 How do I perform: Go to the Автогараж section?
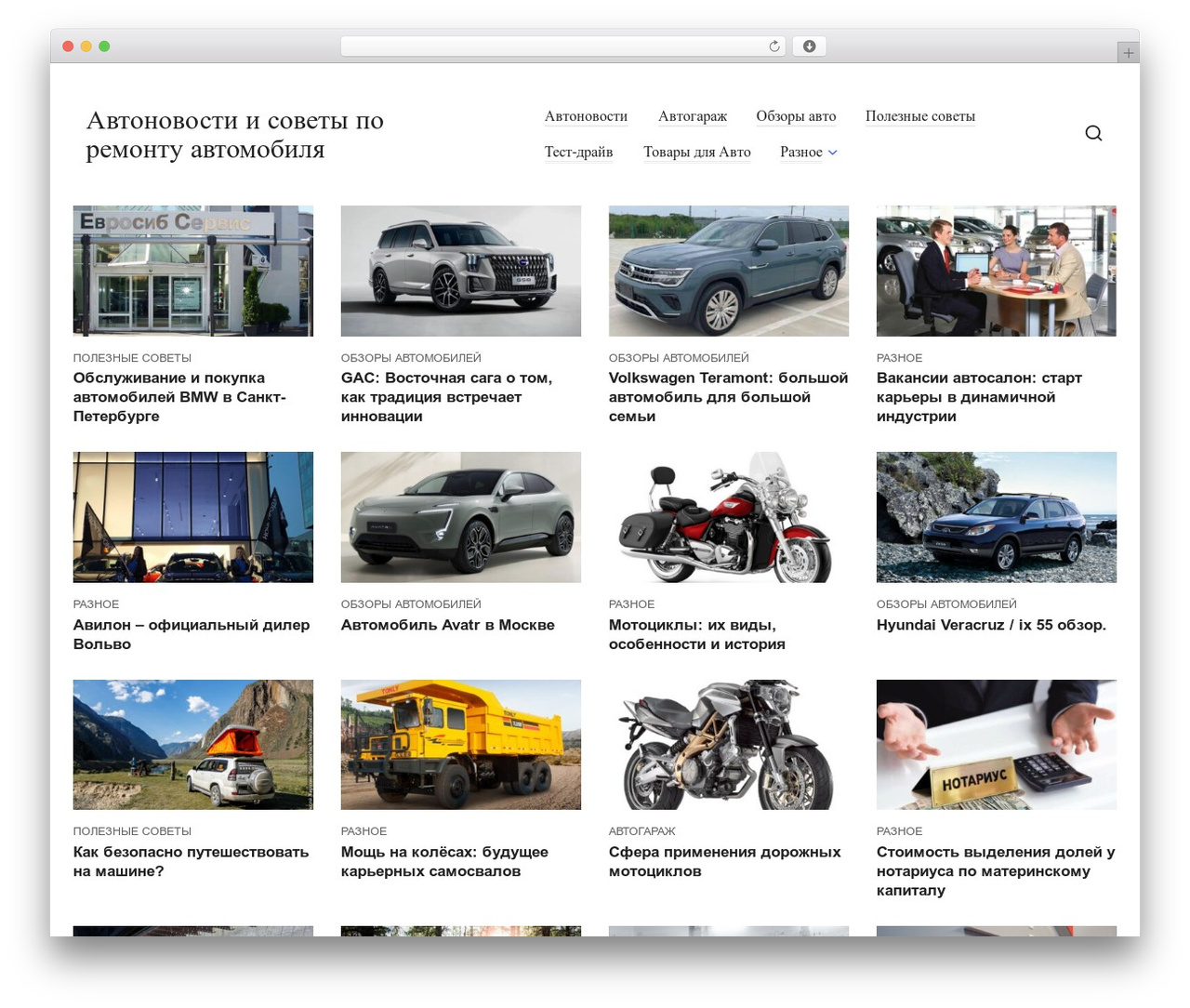pos(693,116)
